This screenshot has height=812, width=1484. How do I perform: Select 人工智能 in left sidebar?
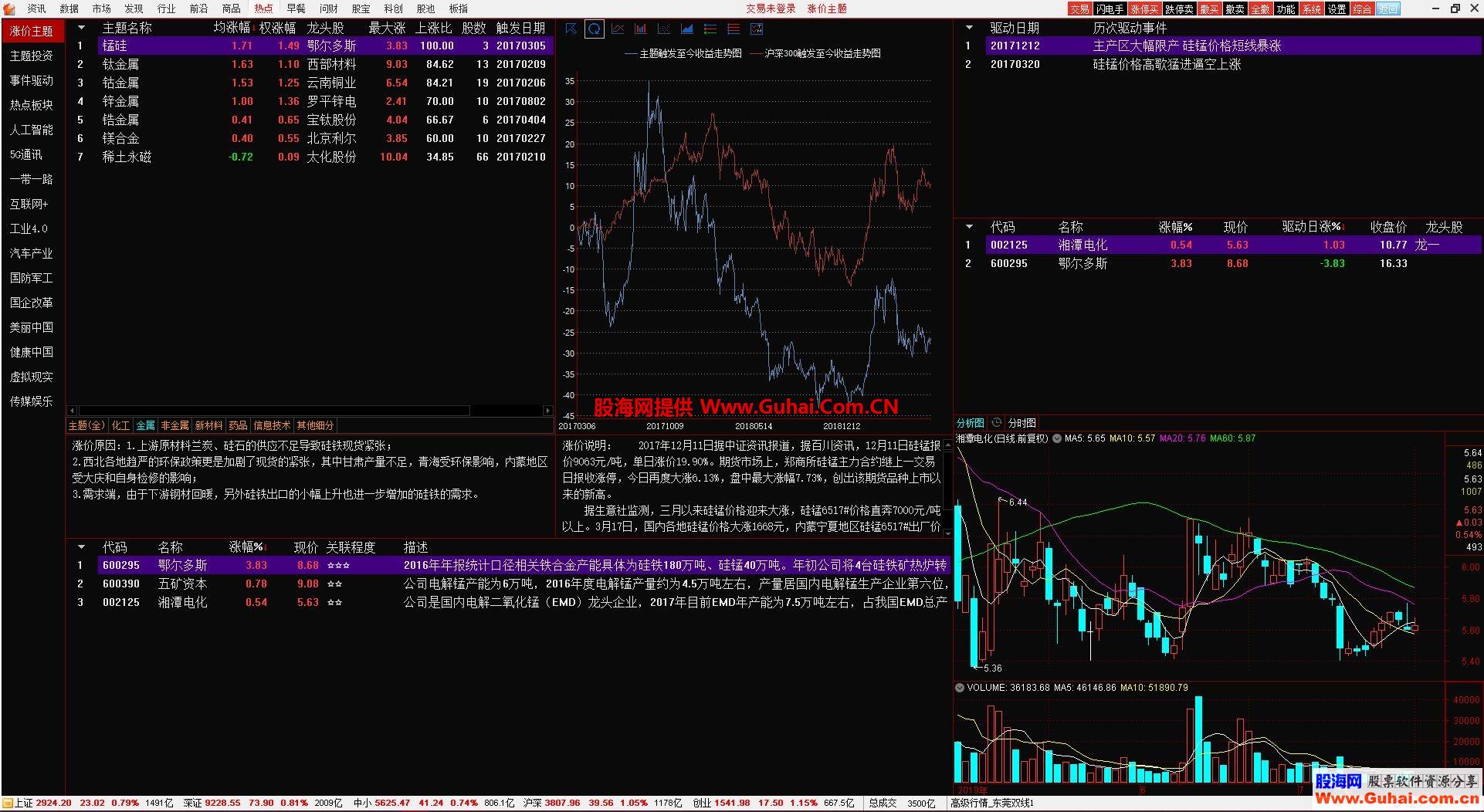pyautogui.click(x=32, y=130)
